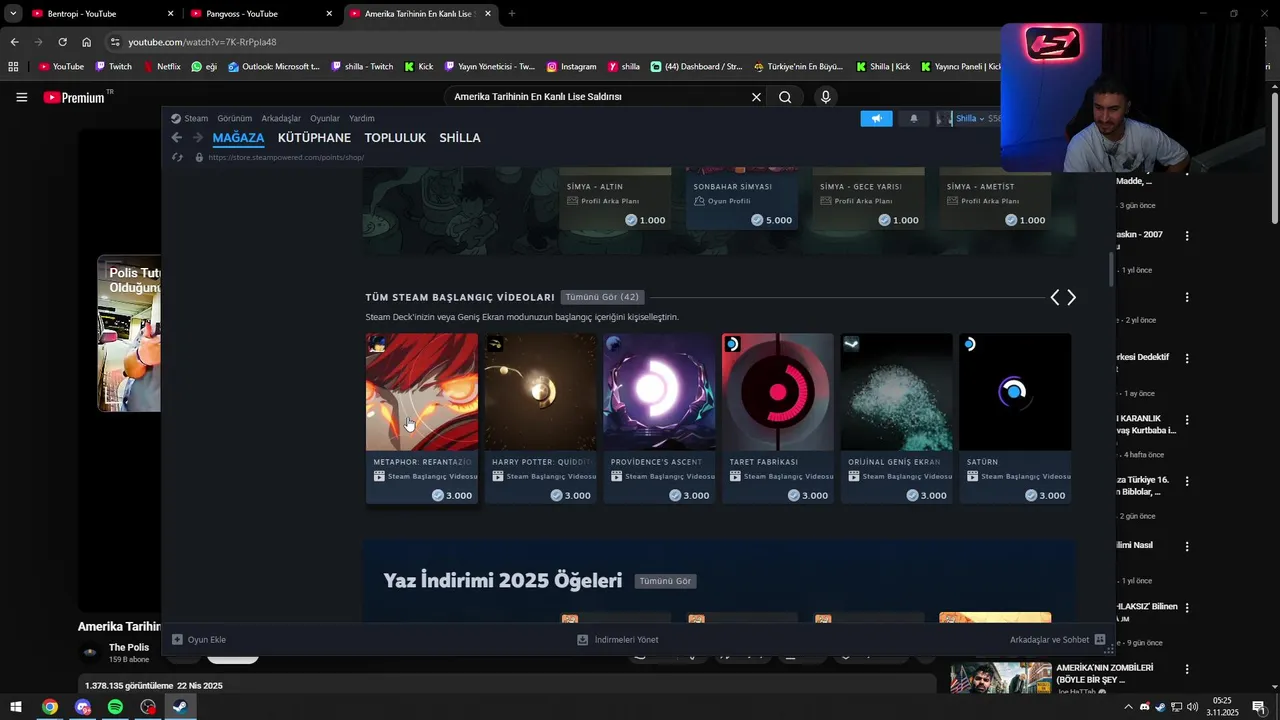Open Steam notifications bell

coord(913,118)
